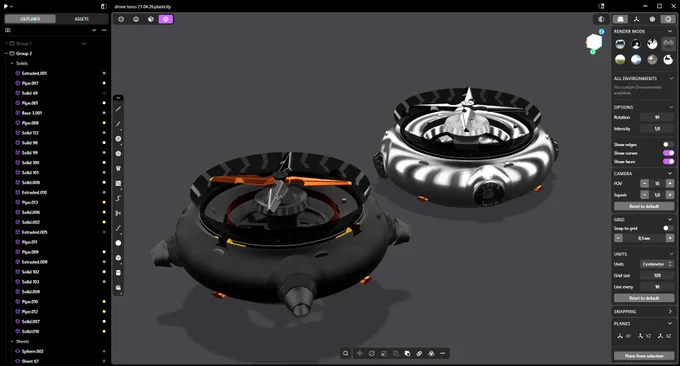Click the rotate icon in bottom bar
The height and width of the screenshot is (366, 680).
click(x=372, y=353)
